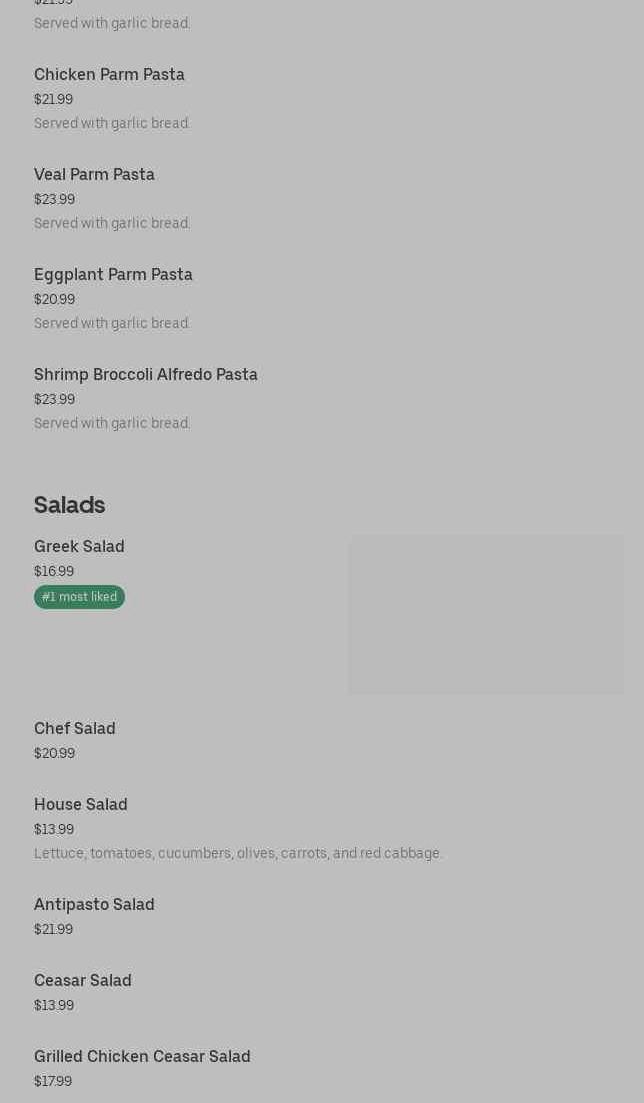The width and height of the screenshot is (644, 1103).
Task: Click the $17.99 Grilled Chicken Ceasar price
Action: [x=53, y=1081]
